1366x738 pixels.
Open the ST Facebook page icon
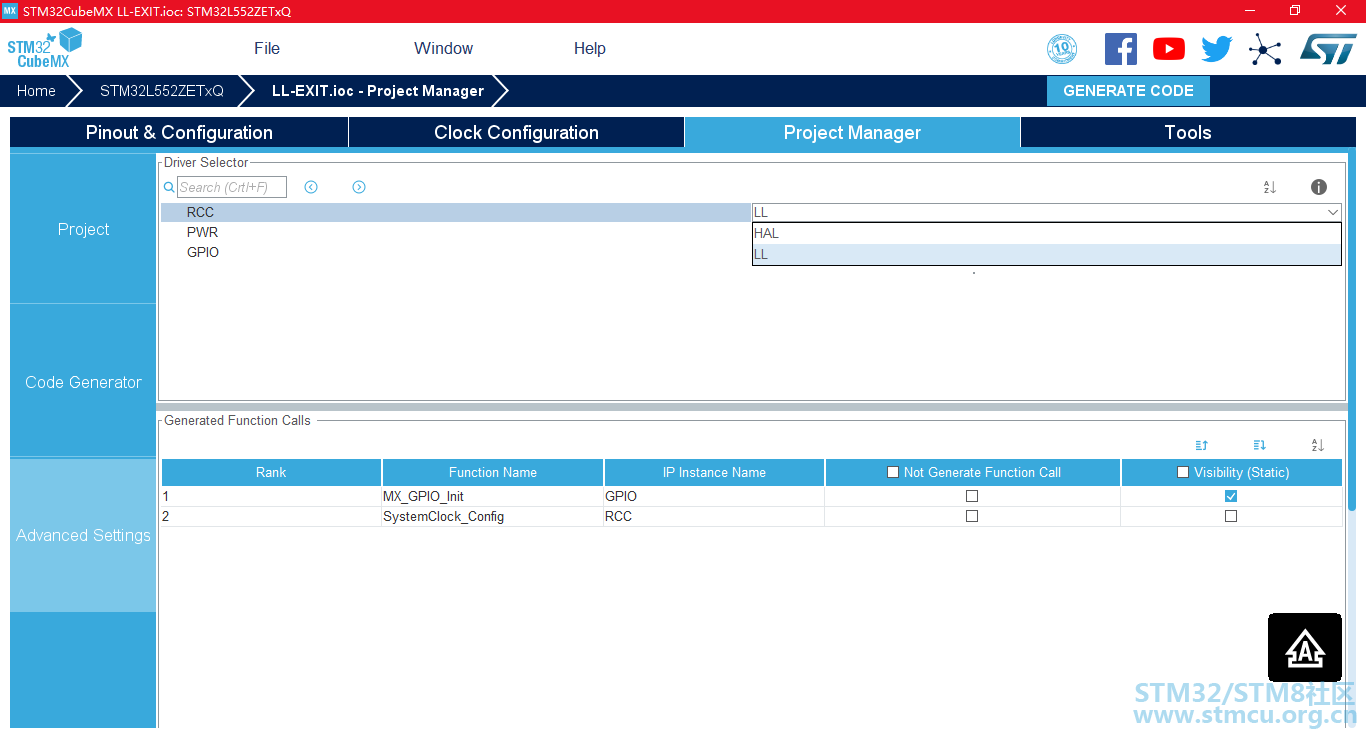1120,48
